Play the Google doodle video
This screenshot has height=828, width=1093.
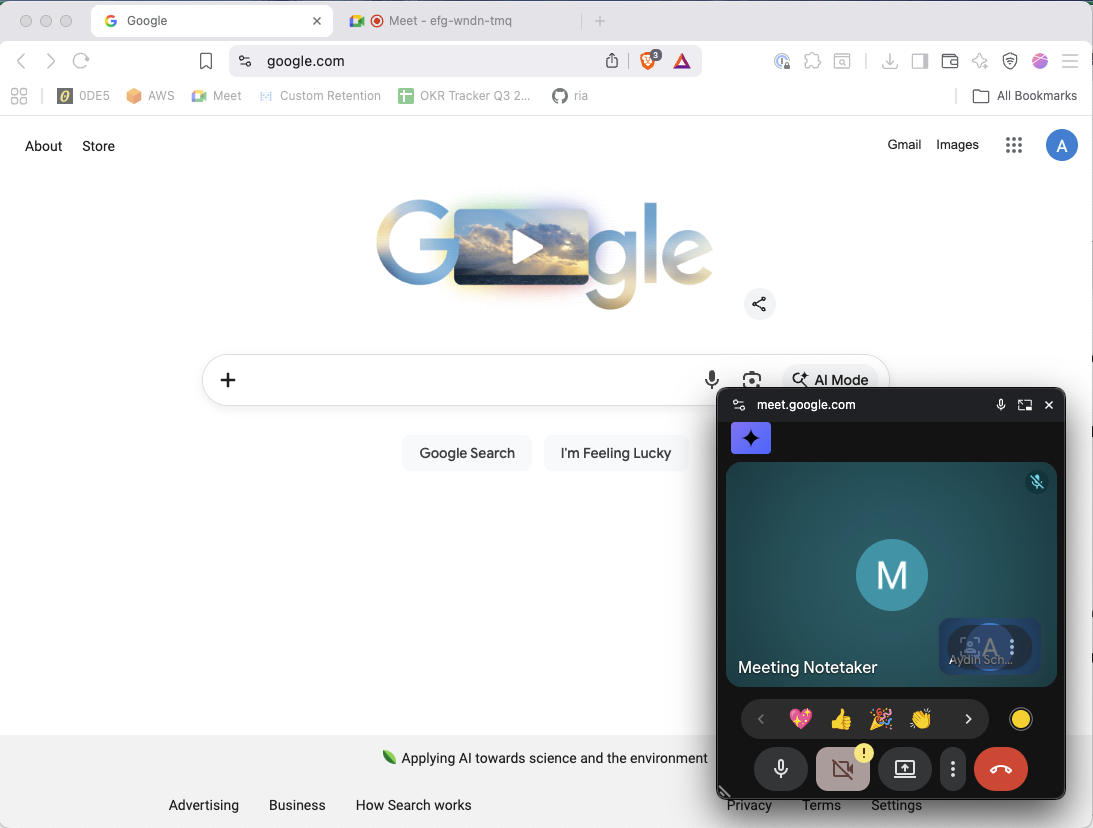(x=526, y=247)
